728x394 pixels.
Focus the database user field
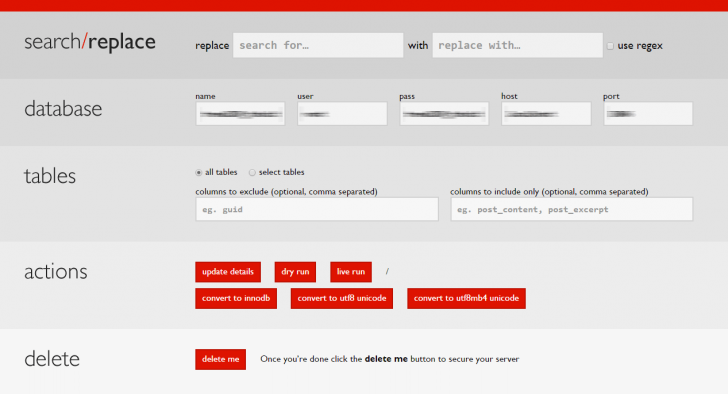point(342,114)
